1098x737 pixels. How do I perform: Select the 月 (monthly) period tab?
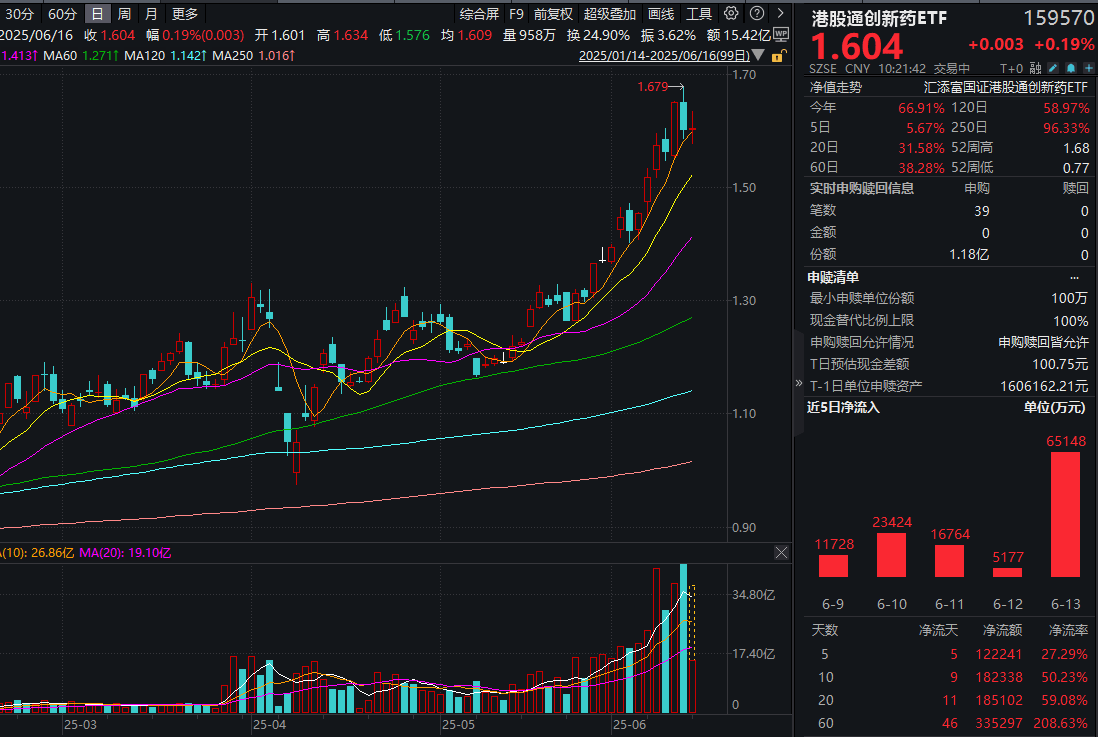150,13
